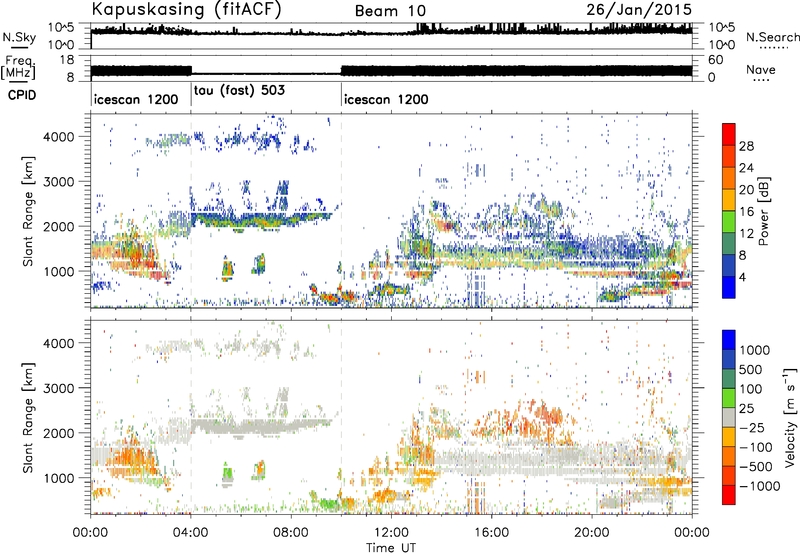Click the "N.Sky" legend label
The width and height of the screenshot is (800, 554).
coord(19,37)
